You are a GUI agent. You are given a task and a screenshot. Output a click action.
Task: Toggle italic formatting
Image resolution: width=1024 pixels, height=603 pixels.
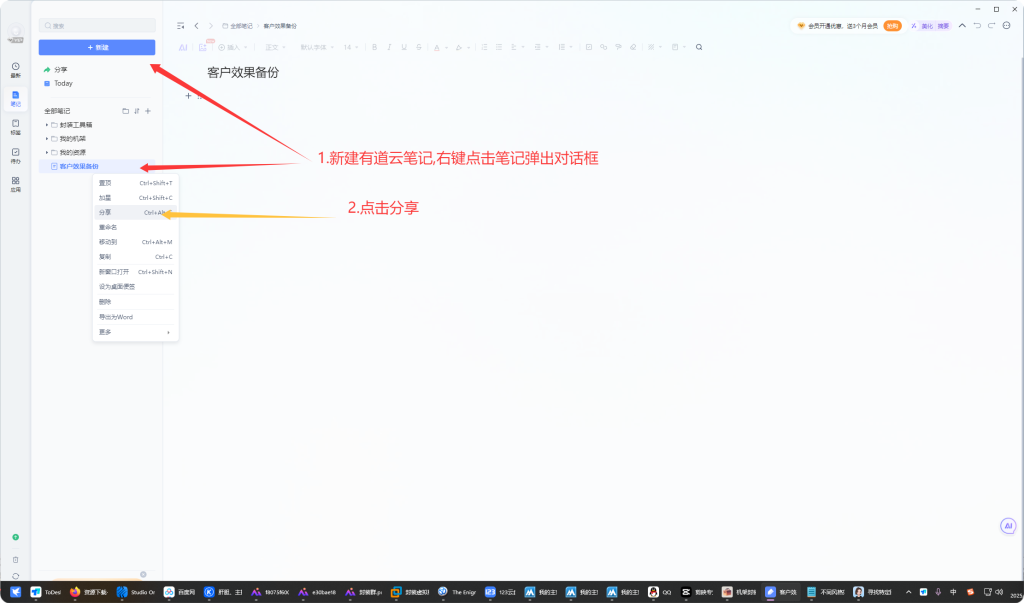pyautogui.click(x=389, y=47)
